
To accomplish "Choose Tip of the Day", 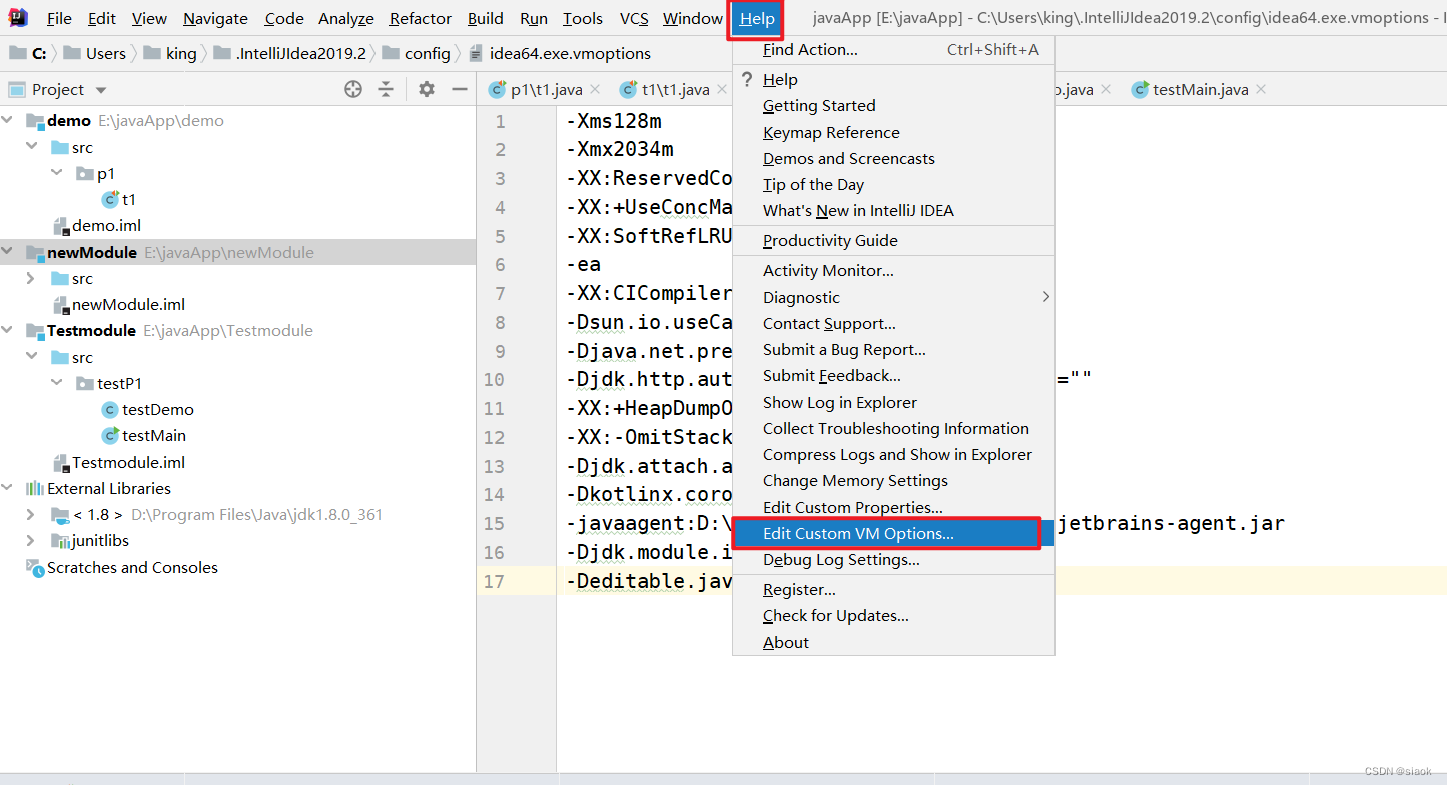I will [894, 184].
